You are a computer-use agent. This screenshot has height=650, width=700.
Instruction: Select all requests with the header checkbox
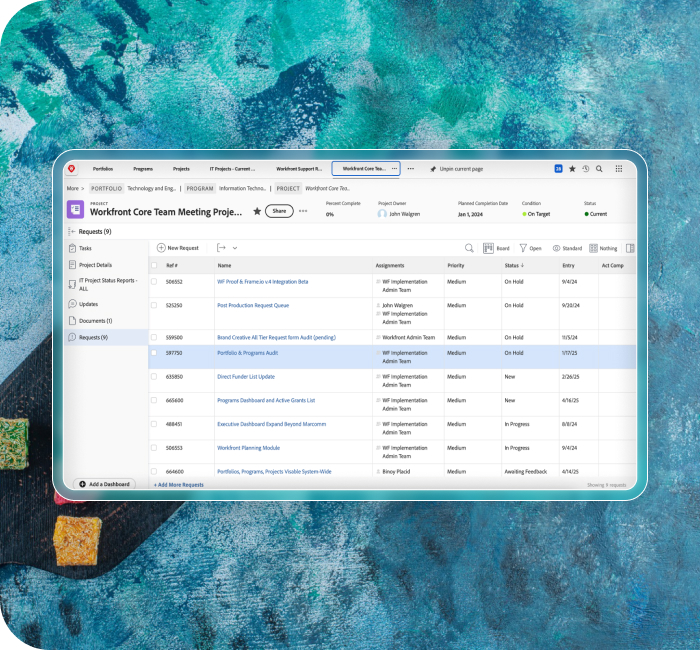[x=154, y=266]
